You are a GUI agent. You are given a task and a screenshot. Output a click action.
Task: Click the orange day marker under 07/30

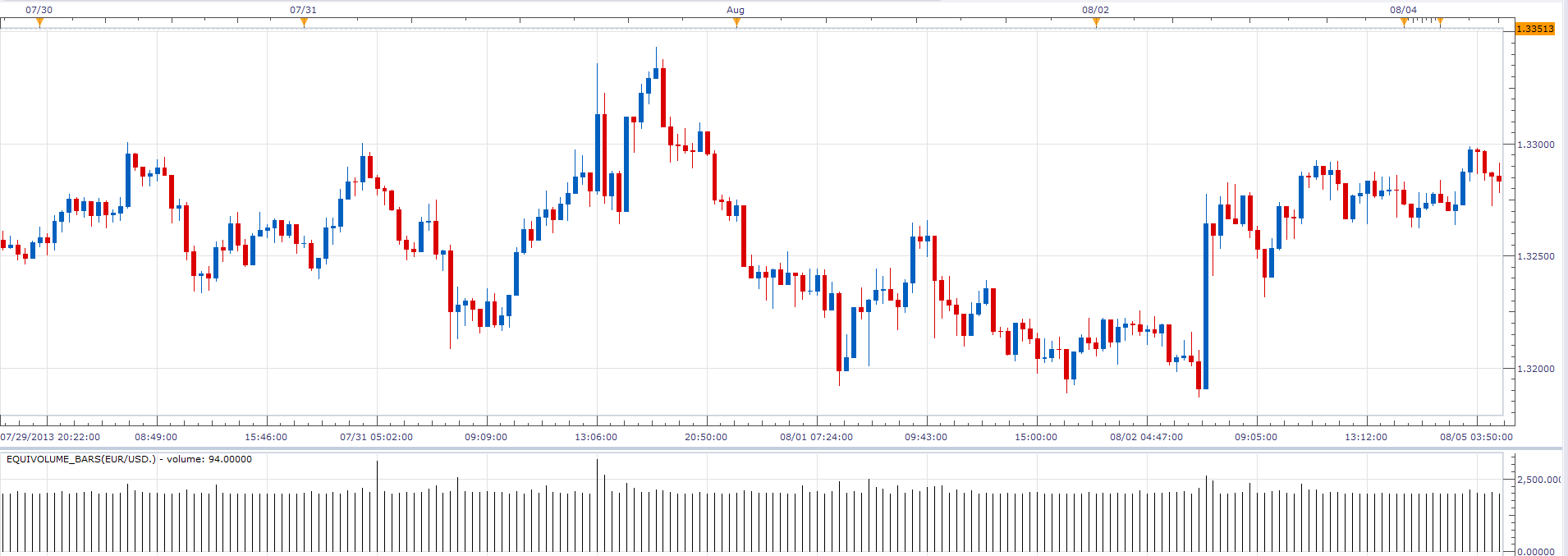click(39, 22)
